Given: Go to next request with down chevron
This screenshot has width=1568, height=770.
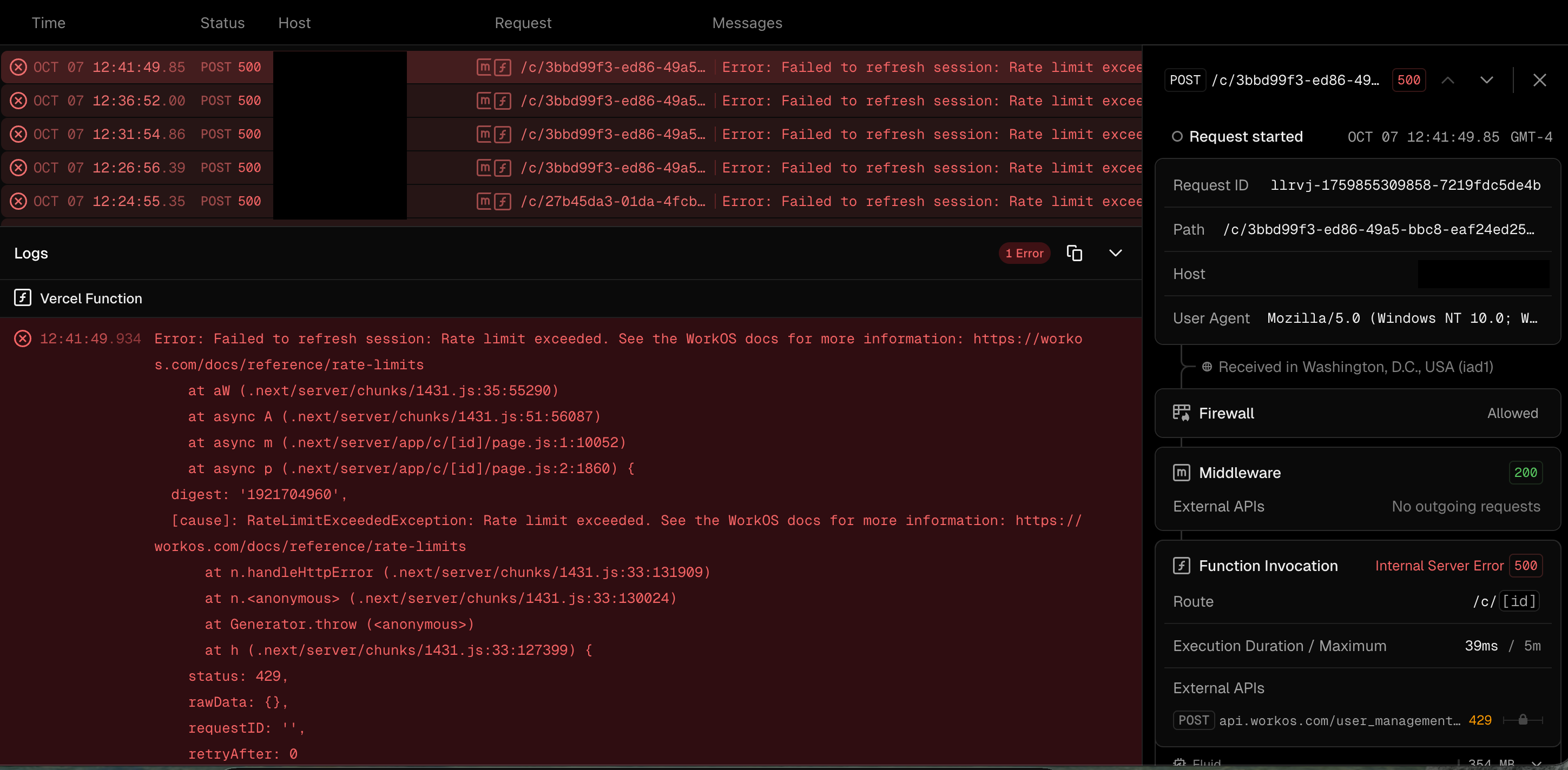Looking at the screenshot, I should [x=1486, y=80].
